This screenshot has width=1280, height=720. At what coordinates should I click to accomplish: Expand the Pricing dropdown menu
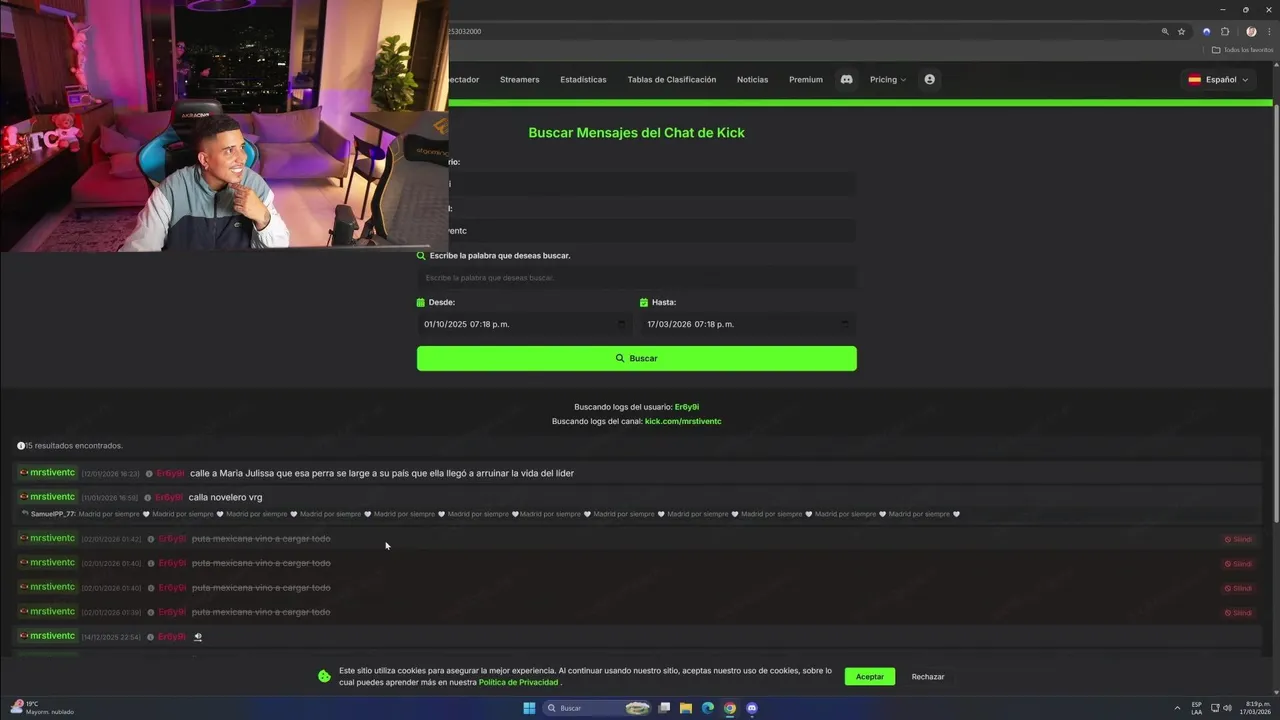coord(887,79)
